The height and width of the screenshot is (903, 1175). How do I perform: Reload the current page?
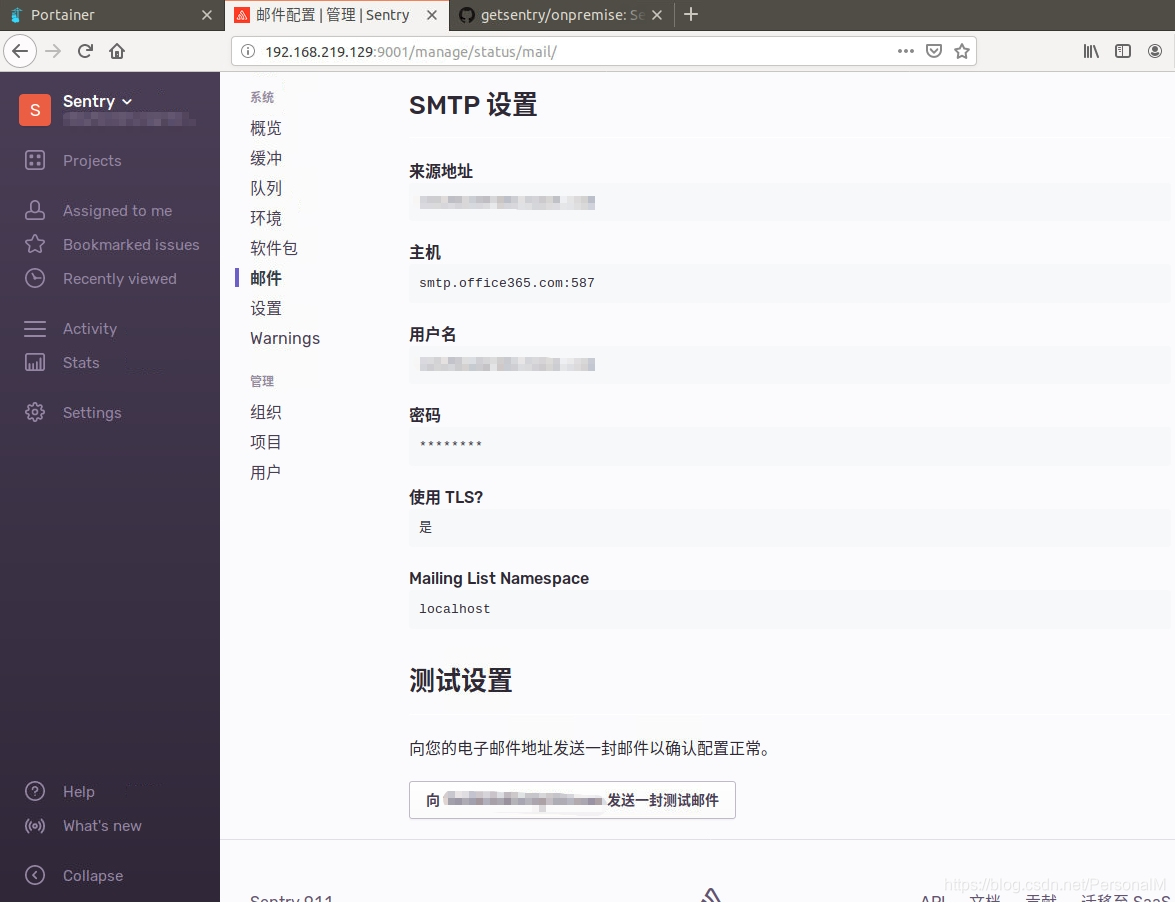(x=85, y=51)
